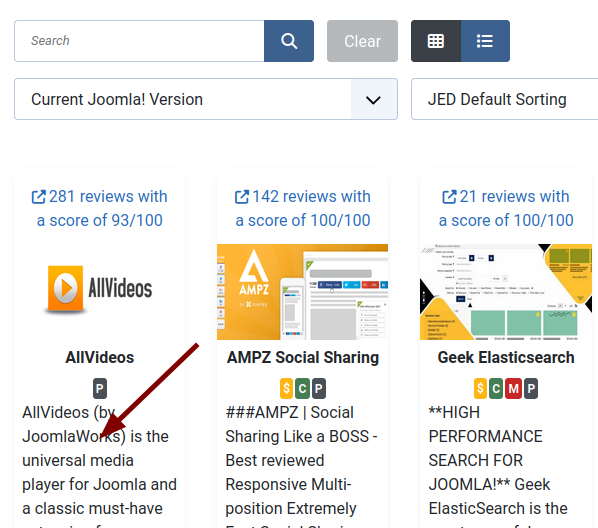Focus the Search input field

[x=139, y=41]
